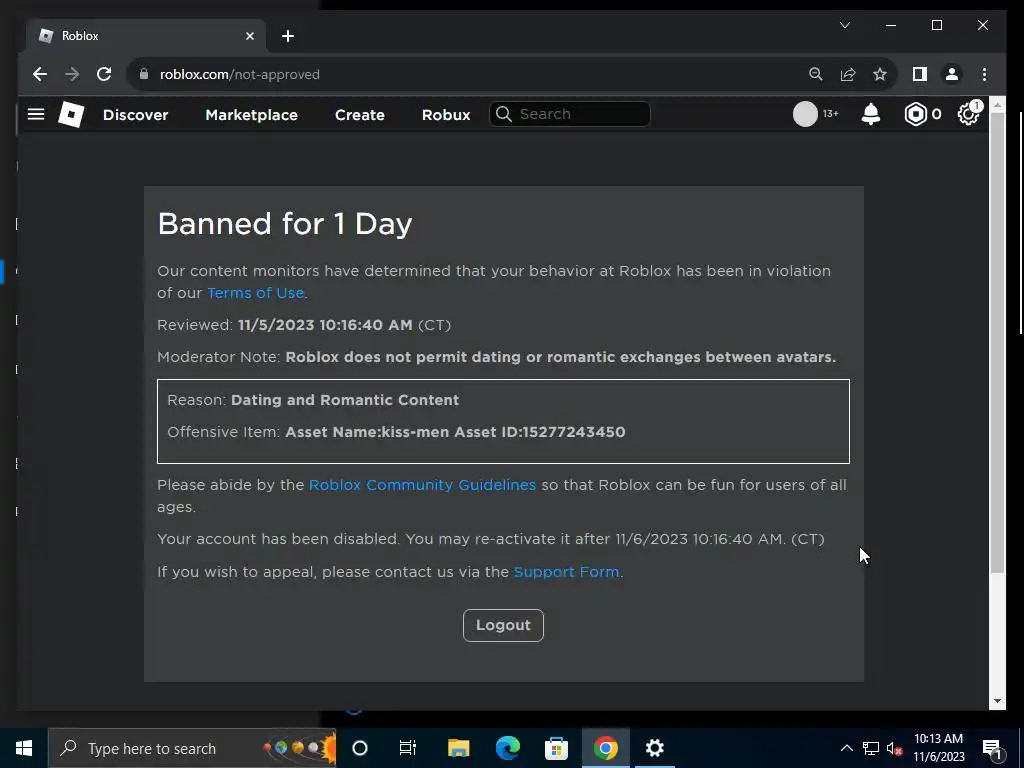Open the taskbar clock showing 10:13 AM
The height and width of the screenshot is (768, 1024).
(x=938, y=748)
